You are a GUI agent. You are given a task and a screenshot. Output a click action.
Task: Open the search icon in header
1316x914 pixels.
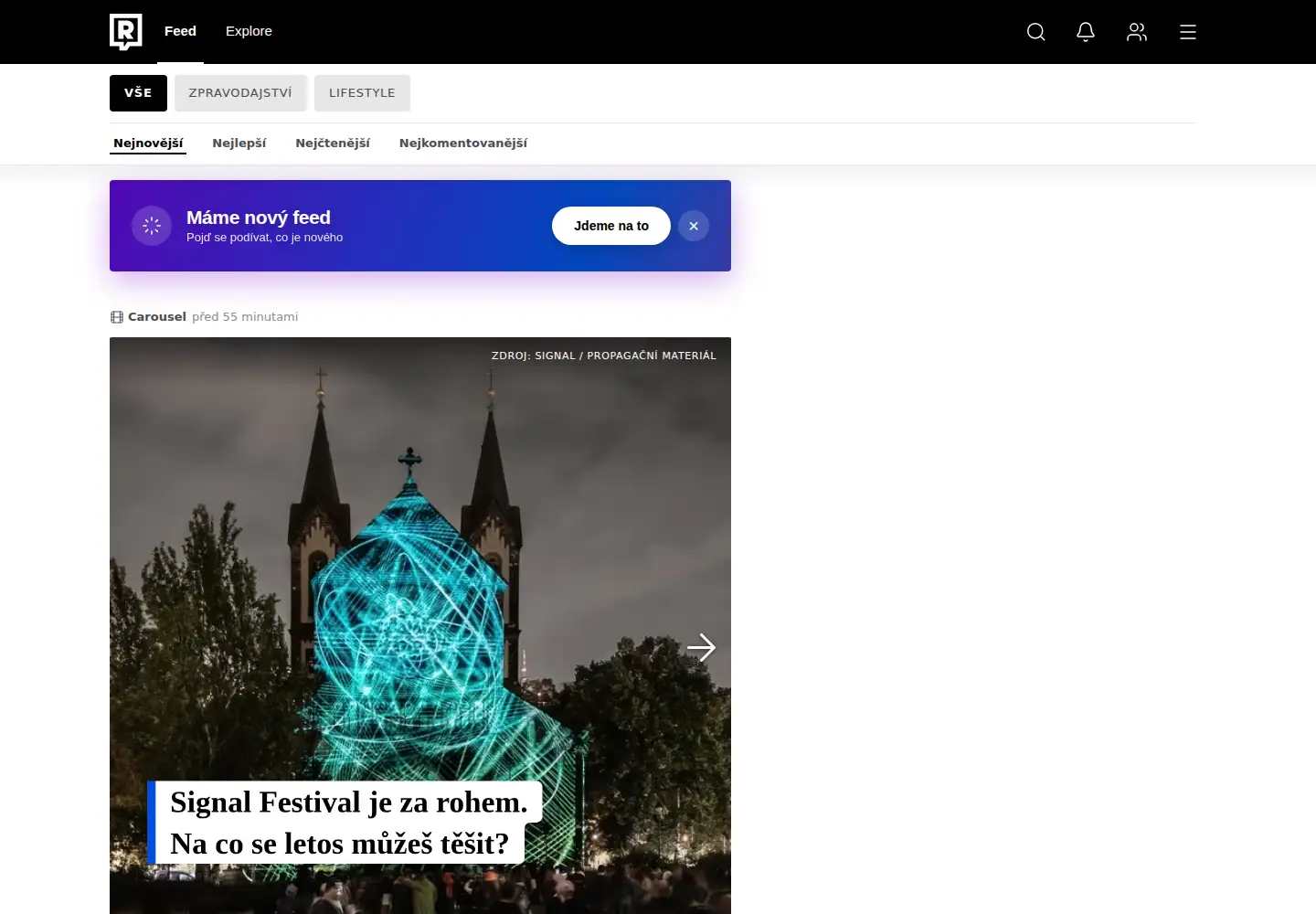point(1035,32)
